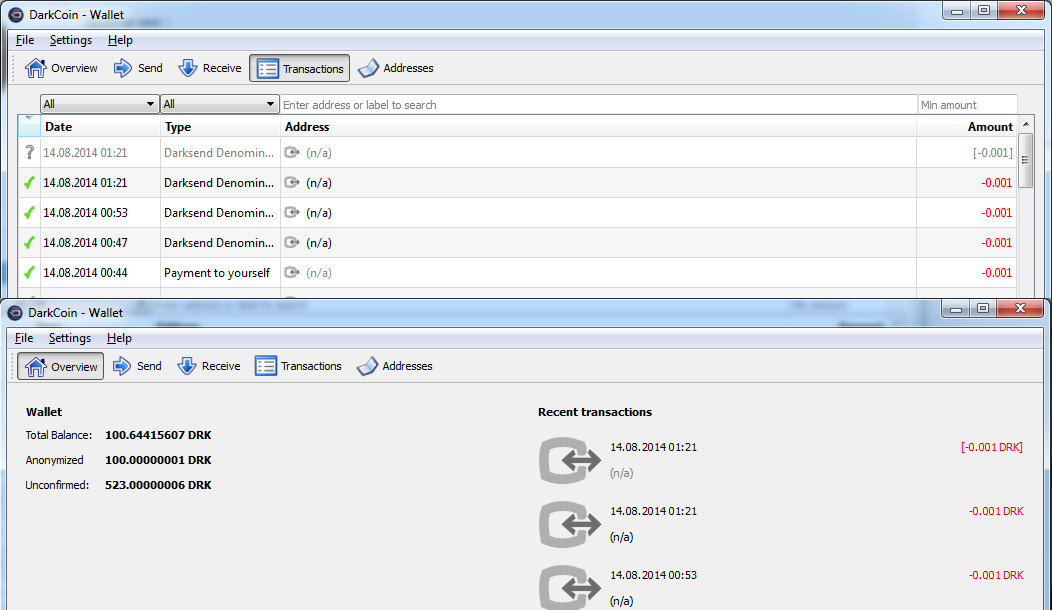This screenshot has height=610, width=1052.
Task: Sort transactions by Type column
Action: [220, 127]
